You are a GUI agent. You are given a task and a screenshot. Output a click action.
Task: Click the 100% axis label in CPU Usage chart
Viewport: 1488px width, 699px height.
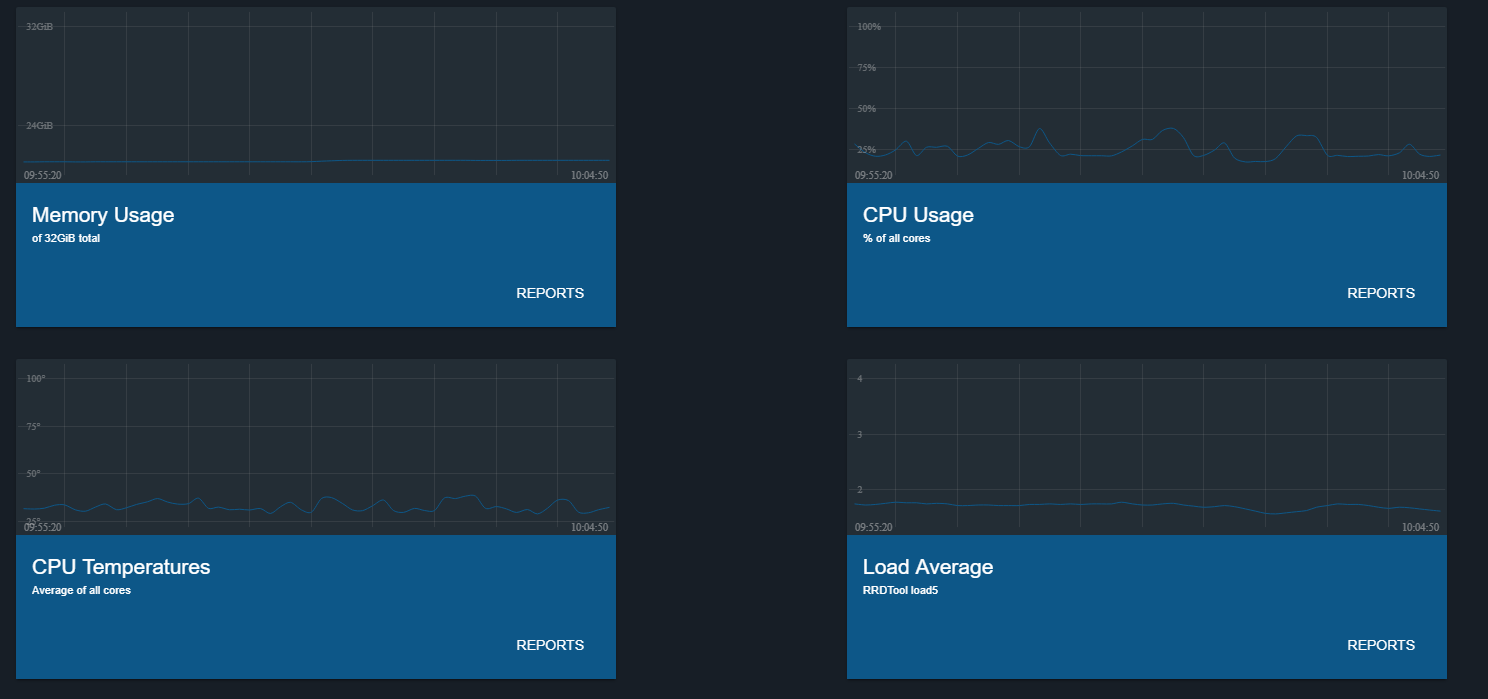click(869, 26)
